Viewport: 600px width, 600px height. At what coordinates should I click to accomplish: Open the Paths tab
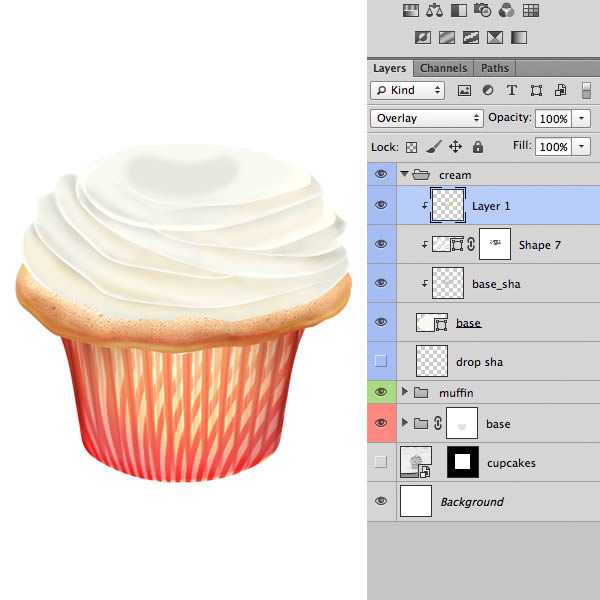tap(494, 68)
